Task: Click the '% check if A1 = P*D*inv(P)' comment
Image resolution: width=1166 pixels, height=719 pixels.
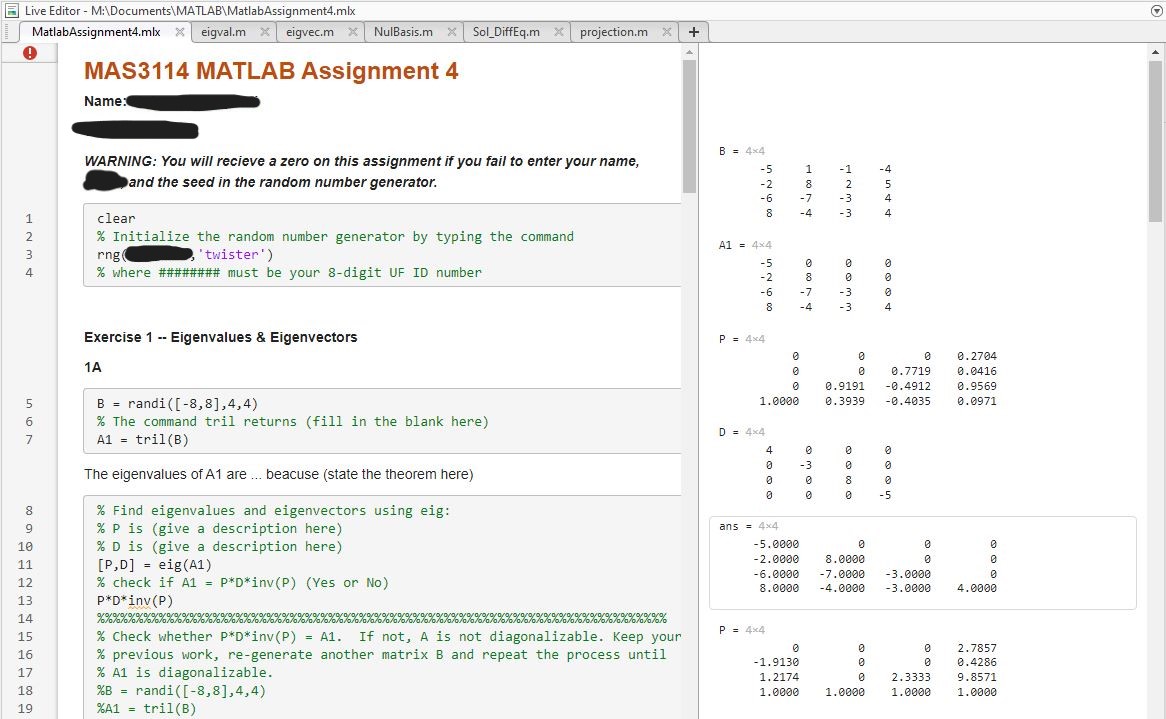Action: [x=242, y=582]
